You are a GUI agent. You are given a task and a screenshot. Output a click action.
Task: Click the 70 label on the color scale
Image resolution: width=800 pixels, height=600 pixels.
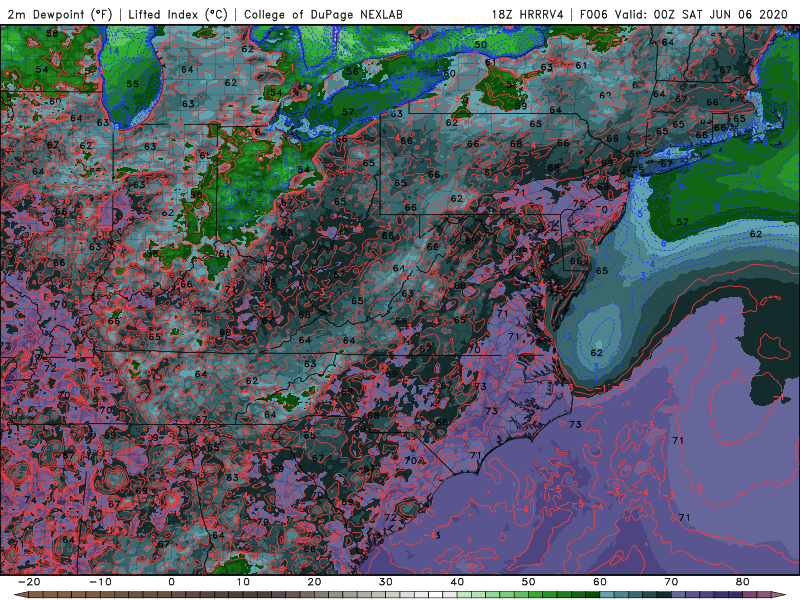[x=671, y=582]
